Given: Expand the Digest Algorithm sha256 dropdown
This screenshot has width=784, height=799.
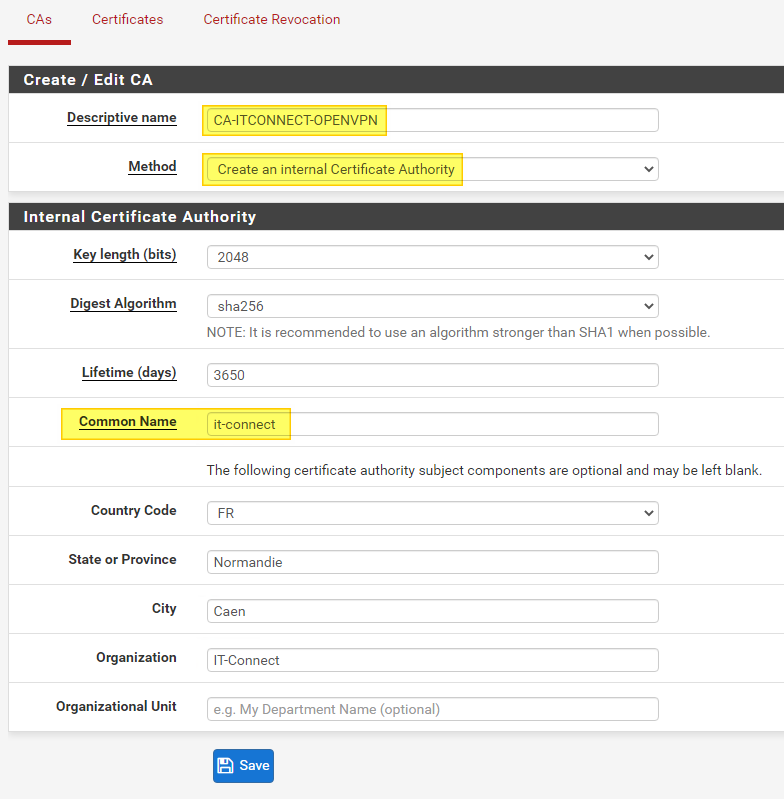Looking at the screenshot, I should (x=432, y=306).
